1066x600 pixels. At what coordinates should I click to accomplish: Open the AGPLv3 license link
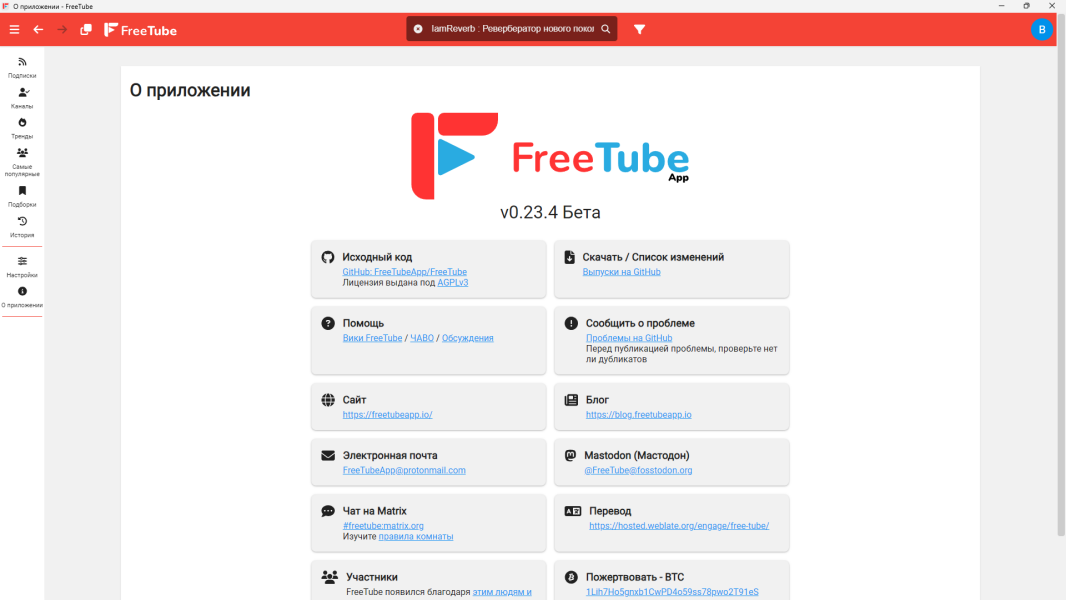click(x=453, y=283)
